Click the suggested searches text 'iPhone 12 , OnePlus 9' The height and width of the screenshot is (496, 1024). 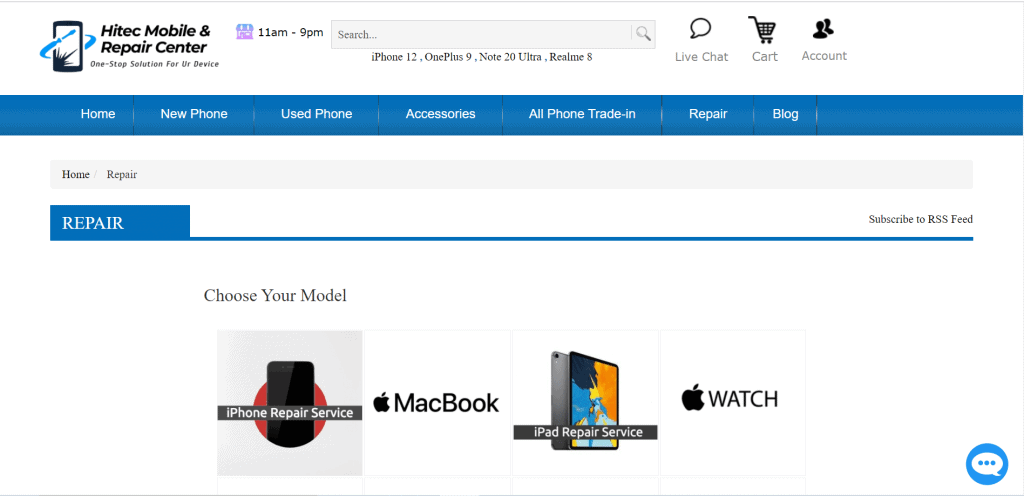423,57
